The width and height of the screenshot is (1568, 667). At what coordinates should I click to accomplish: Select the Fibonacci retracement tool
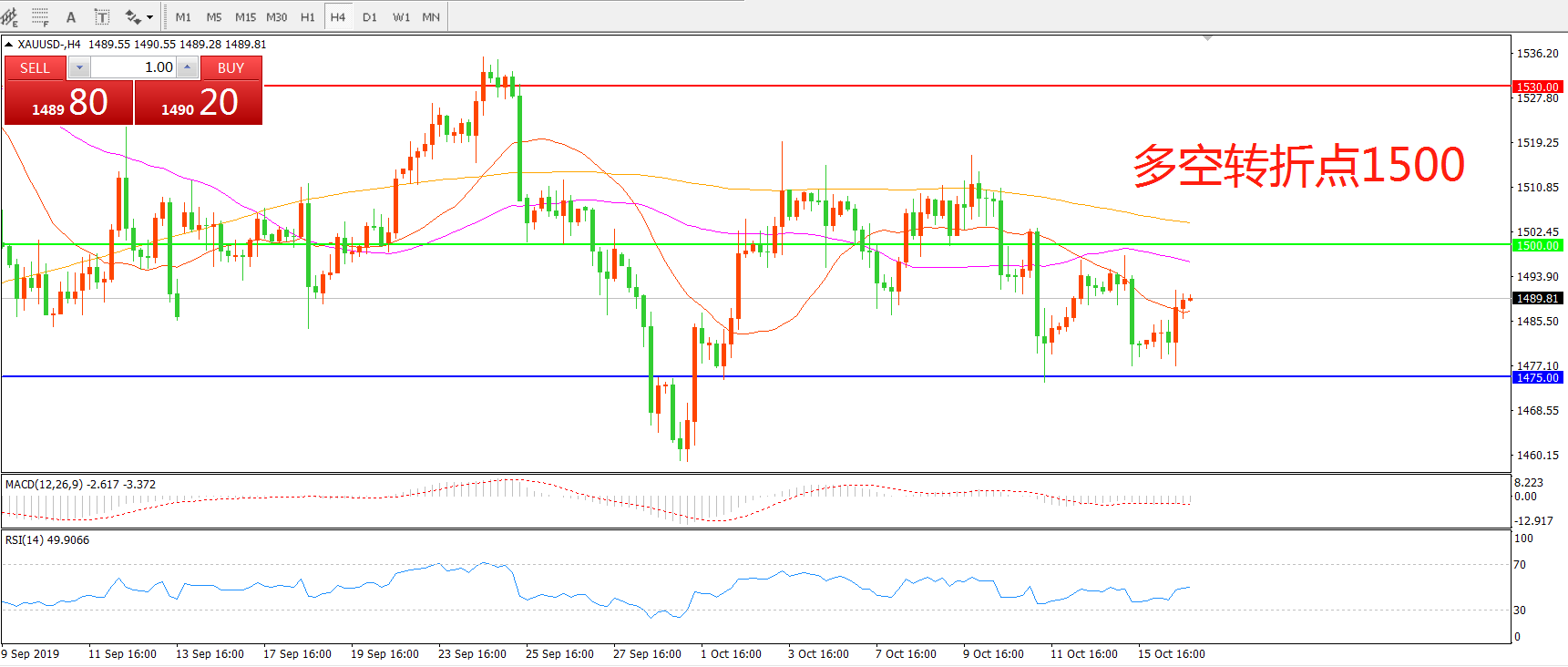click(x=40, y=17)
